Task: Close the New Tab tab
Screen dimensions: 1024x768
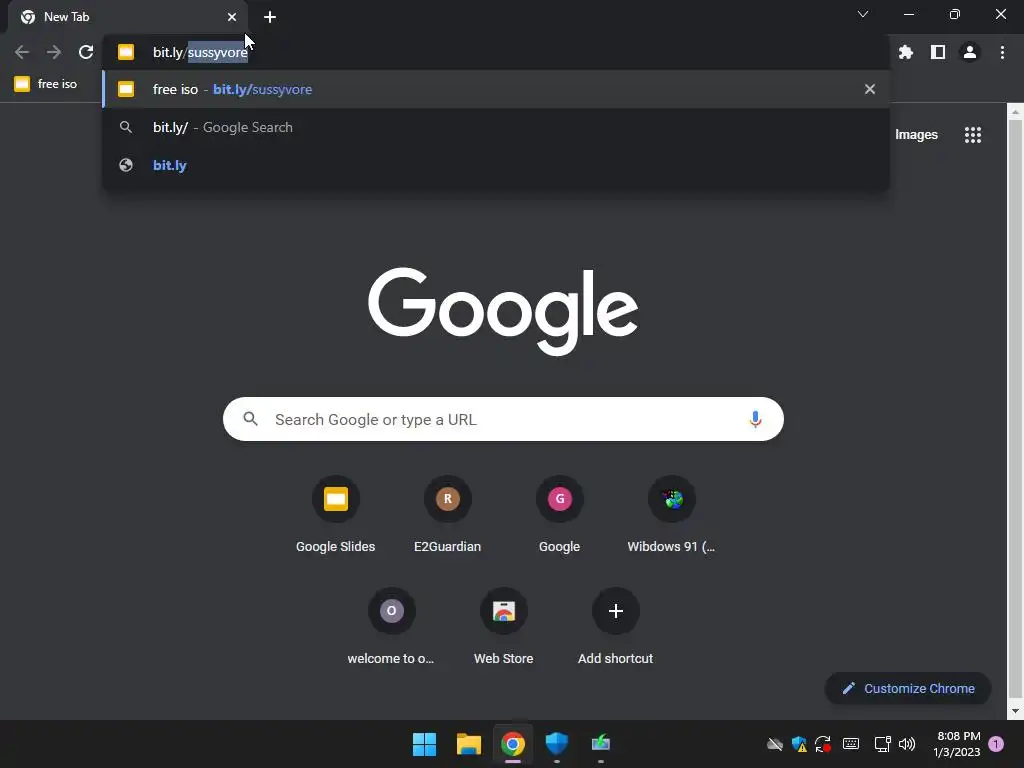Action: (x=232, y=17)
